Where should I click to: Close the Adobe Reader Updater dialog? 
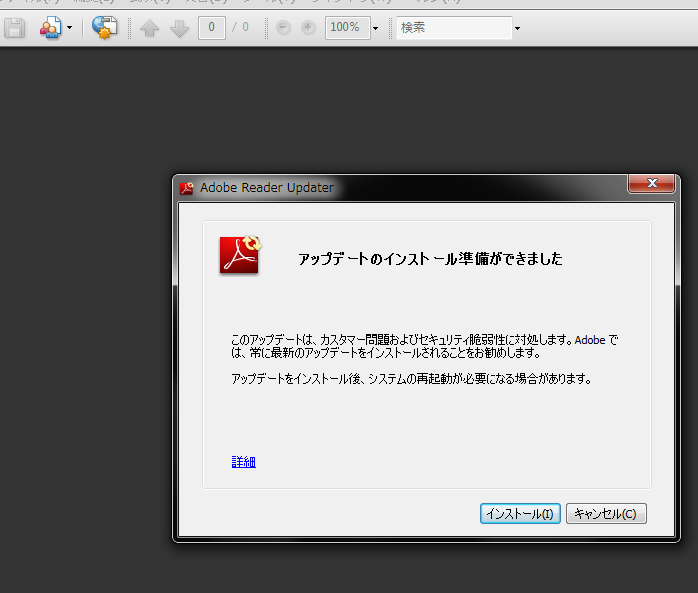[x=651, y=183]
